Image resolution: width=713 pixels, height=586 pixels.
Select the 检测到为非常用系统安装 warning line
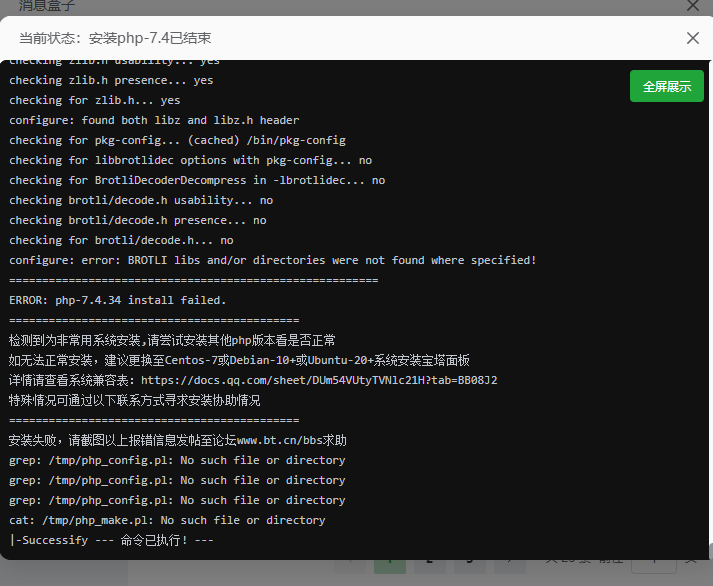point(172,340)
